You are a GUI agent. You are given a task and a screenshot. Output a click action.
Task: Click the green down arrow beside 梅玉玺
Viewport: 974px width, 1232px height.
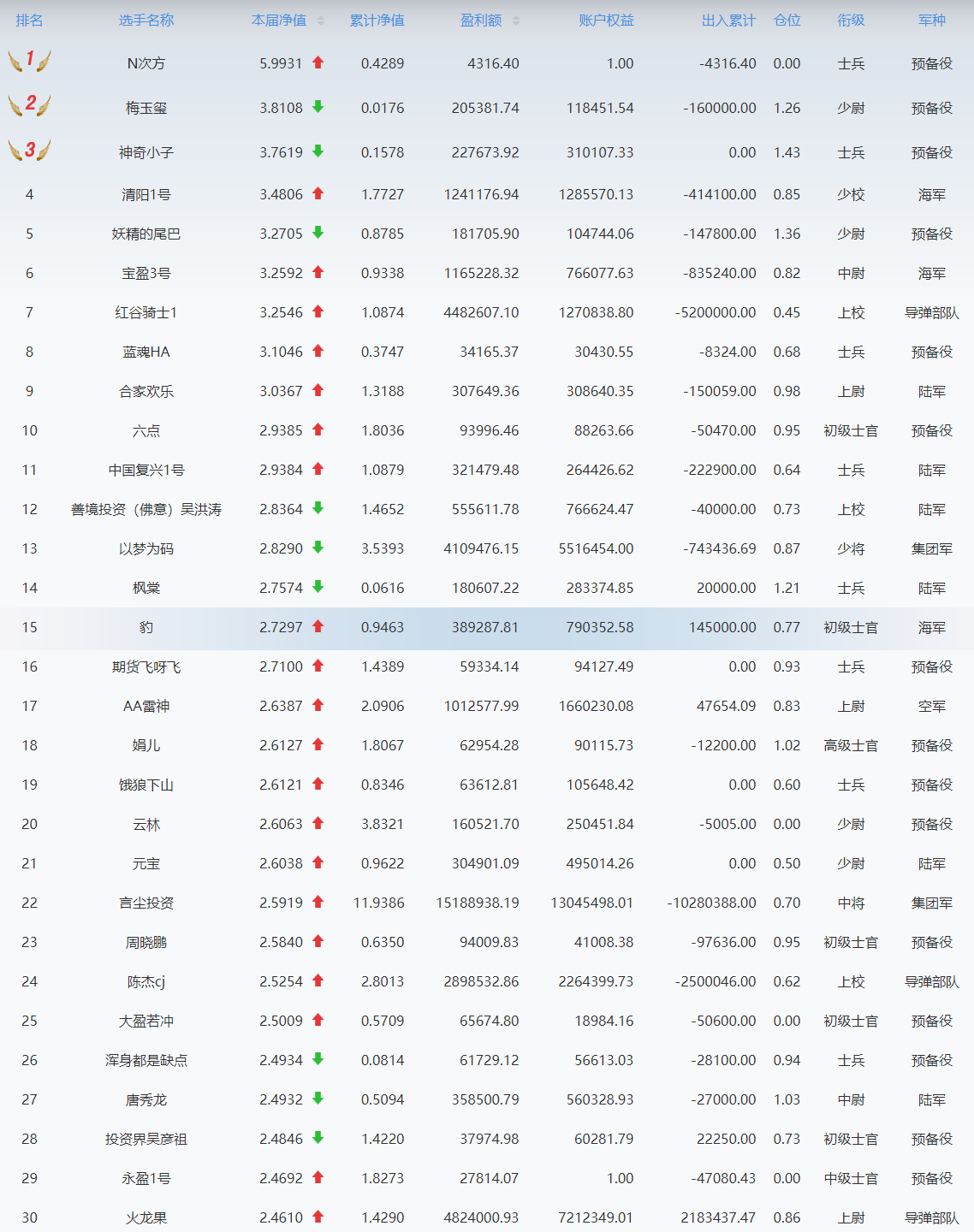tap(318, 107)
